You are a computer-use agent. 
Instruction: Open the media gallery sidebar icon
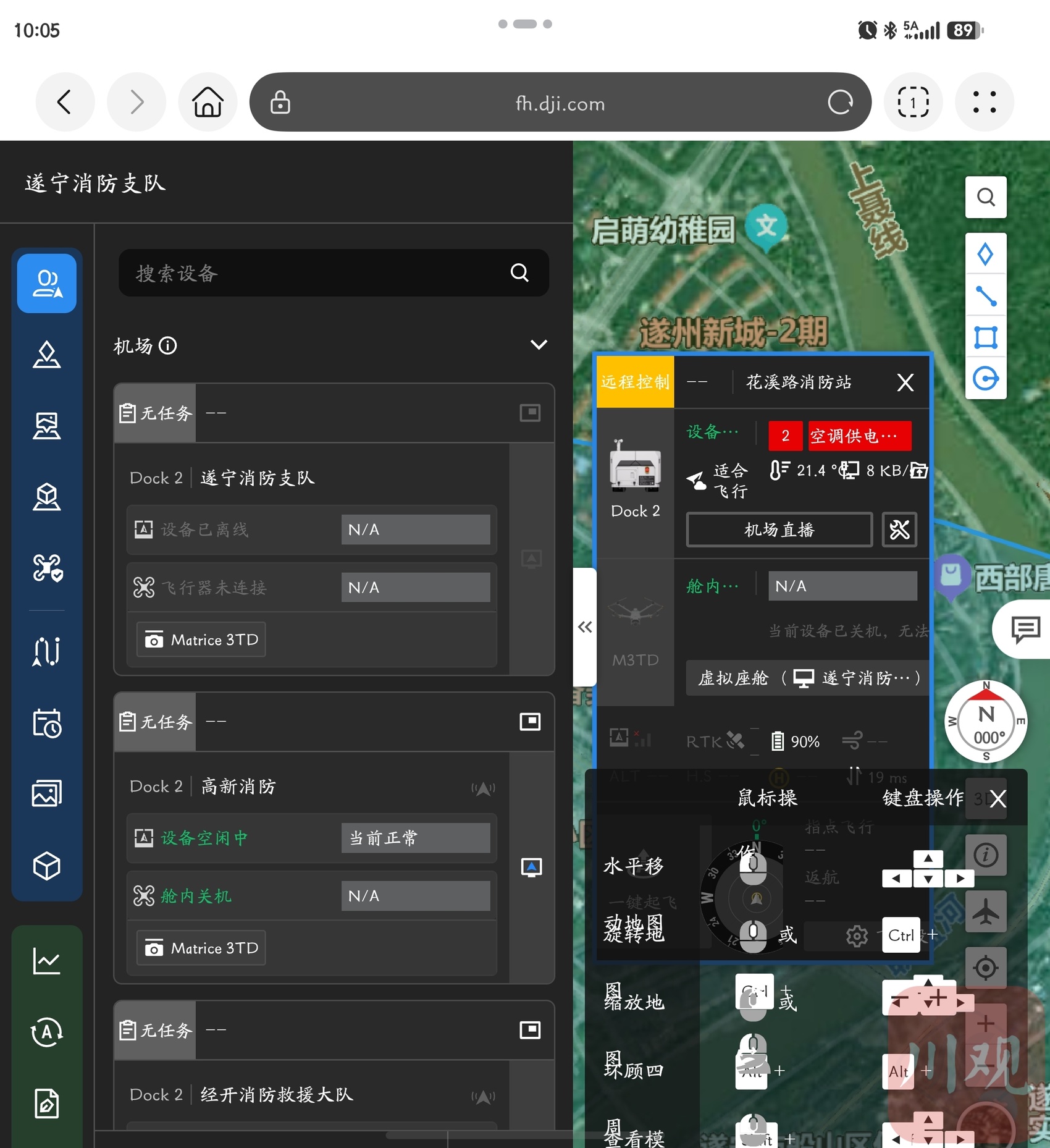tap(47, 794)
